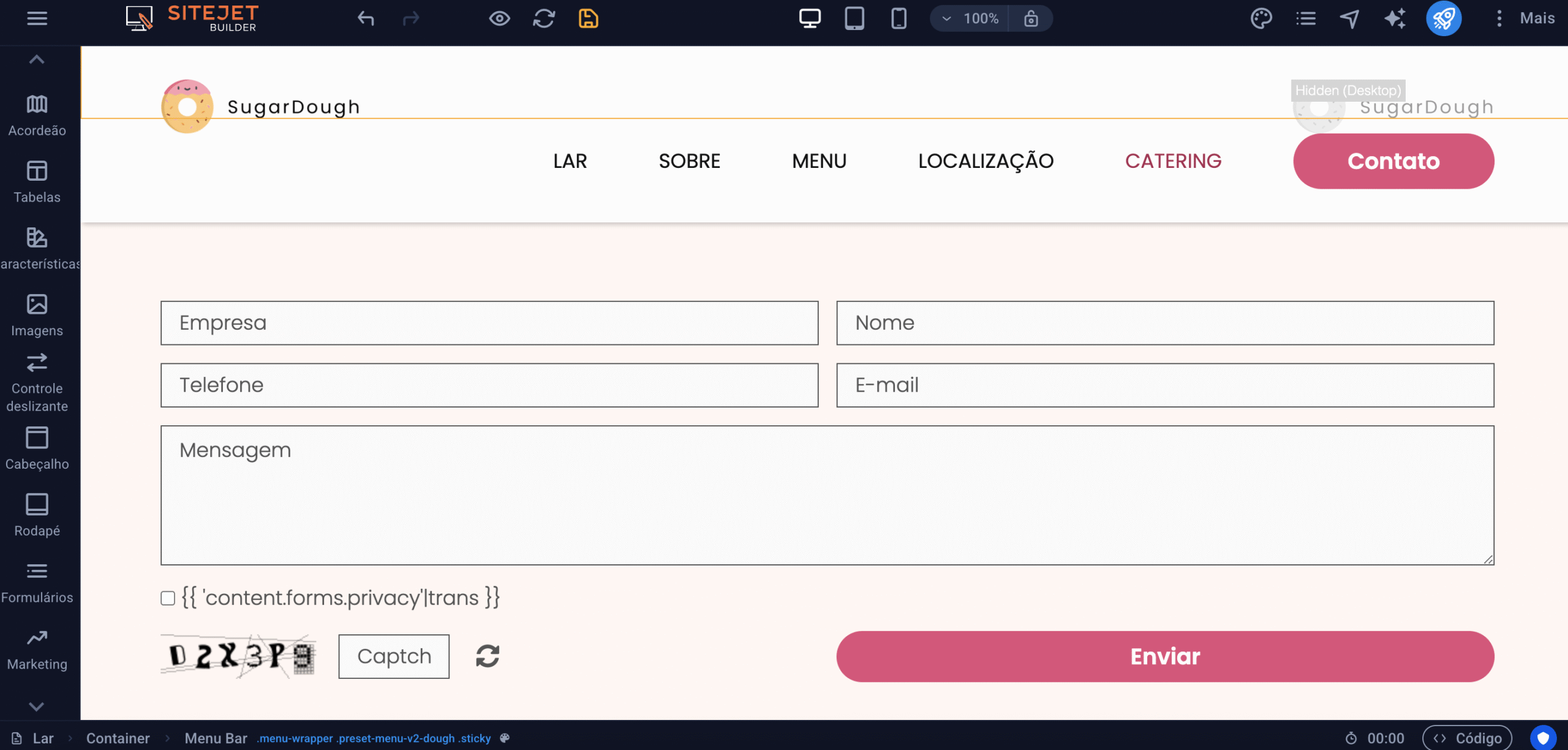Select Container in breadcrumb
The width and height of the screenshot is (1568, 750).
click(x=118, y=738)
